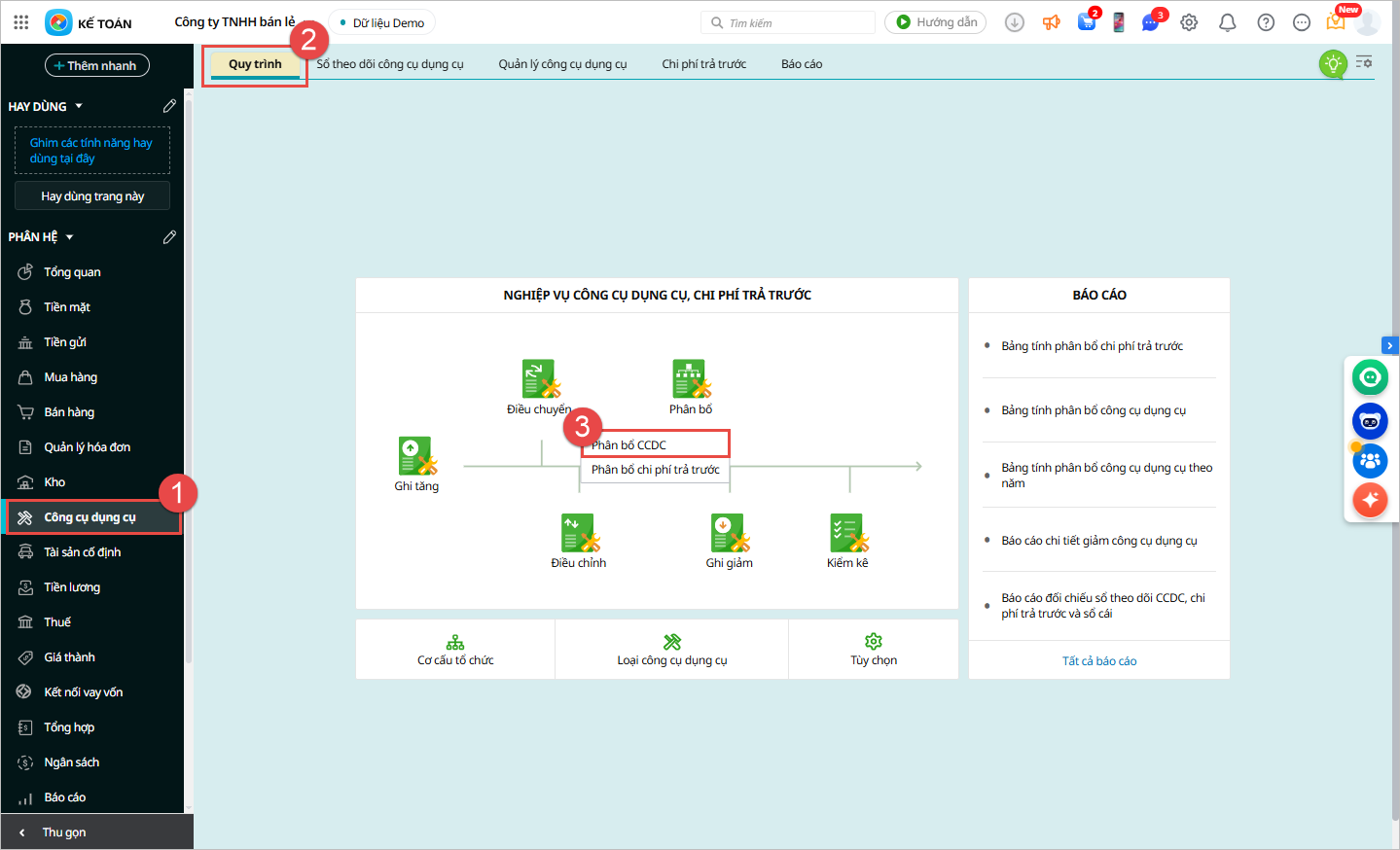Click the notification bell icon
The image size is (1400, 850).
coord(1228,22)
